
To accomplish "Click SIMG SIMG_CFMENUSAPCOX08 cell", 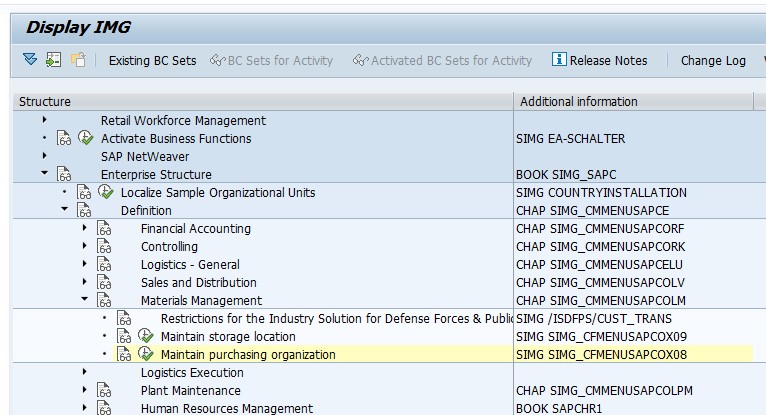I will pyautogui.click(x=601, y=355).
